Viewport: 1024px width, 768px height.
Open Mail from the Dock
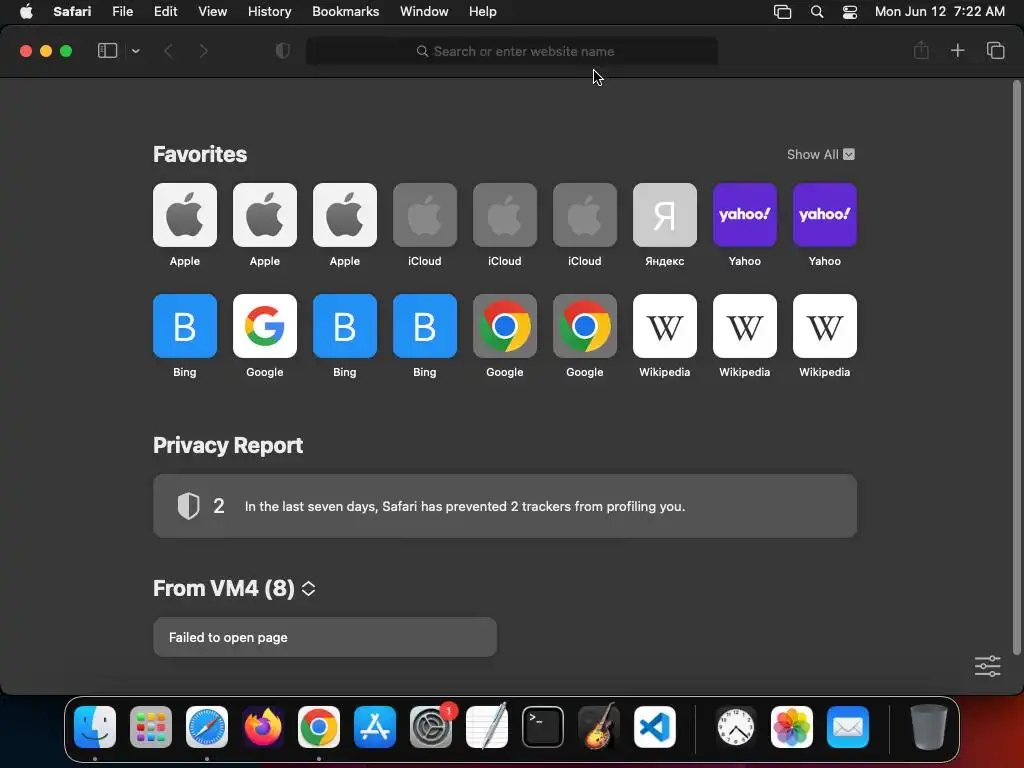[x=848, y=727]
